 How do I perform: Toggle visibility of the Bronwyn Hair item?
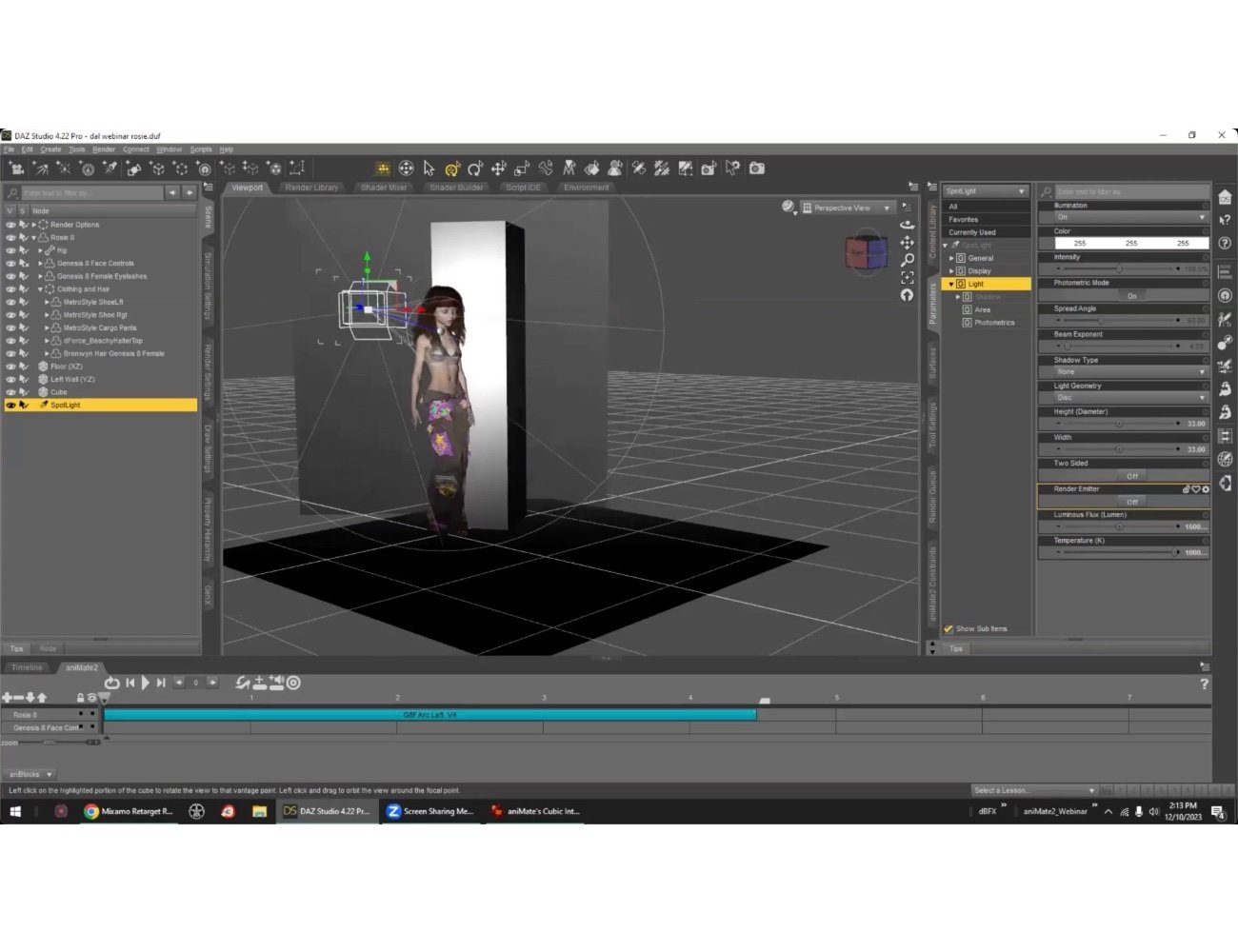coord(11,353)
